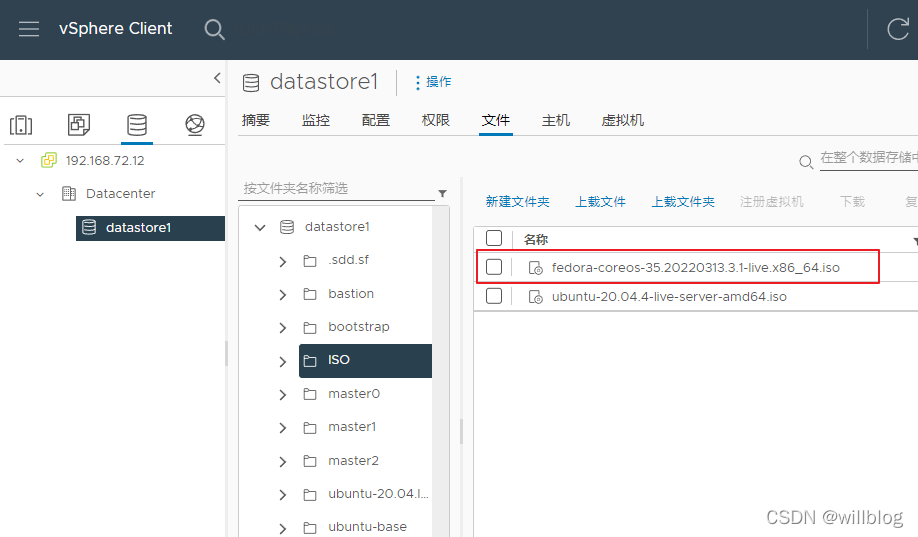Click the master0 folder icon

310,394
